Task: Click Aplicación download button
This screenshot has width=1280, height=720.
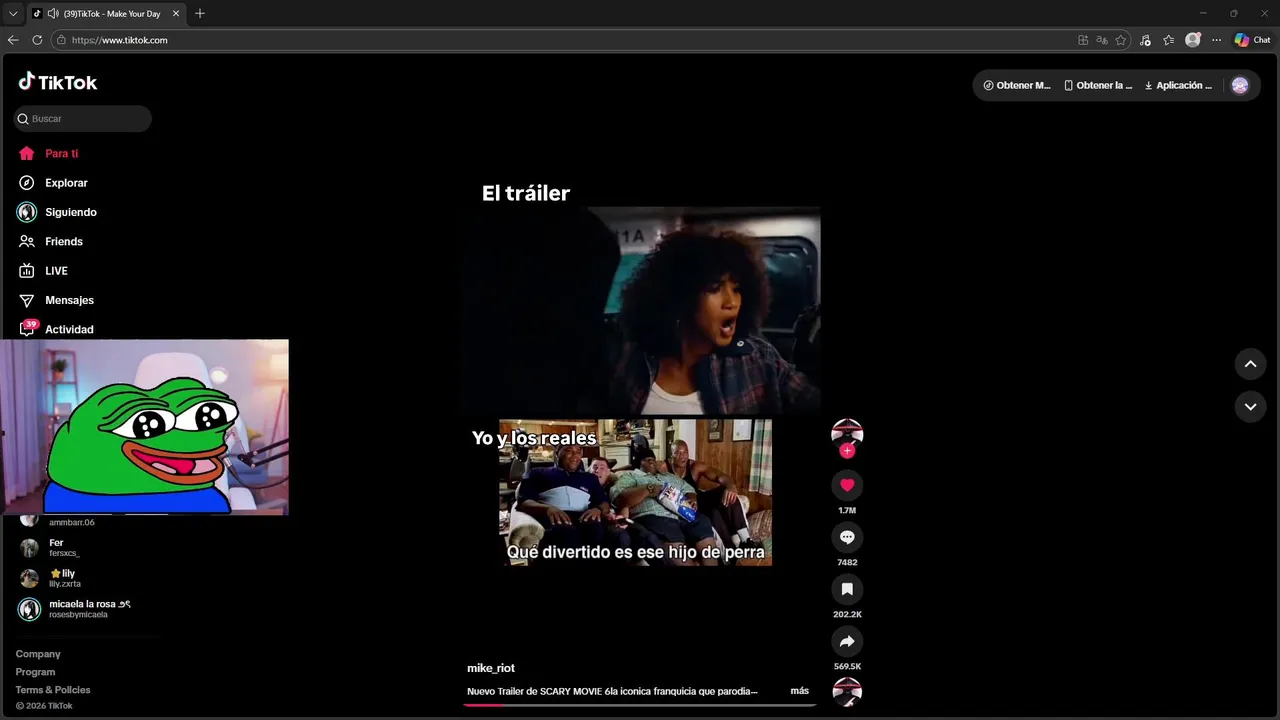Action: 1178,85
